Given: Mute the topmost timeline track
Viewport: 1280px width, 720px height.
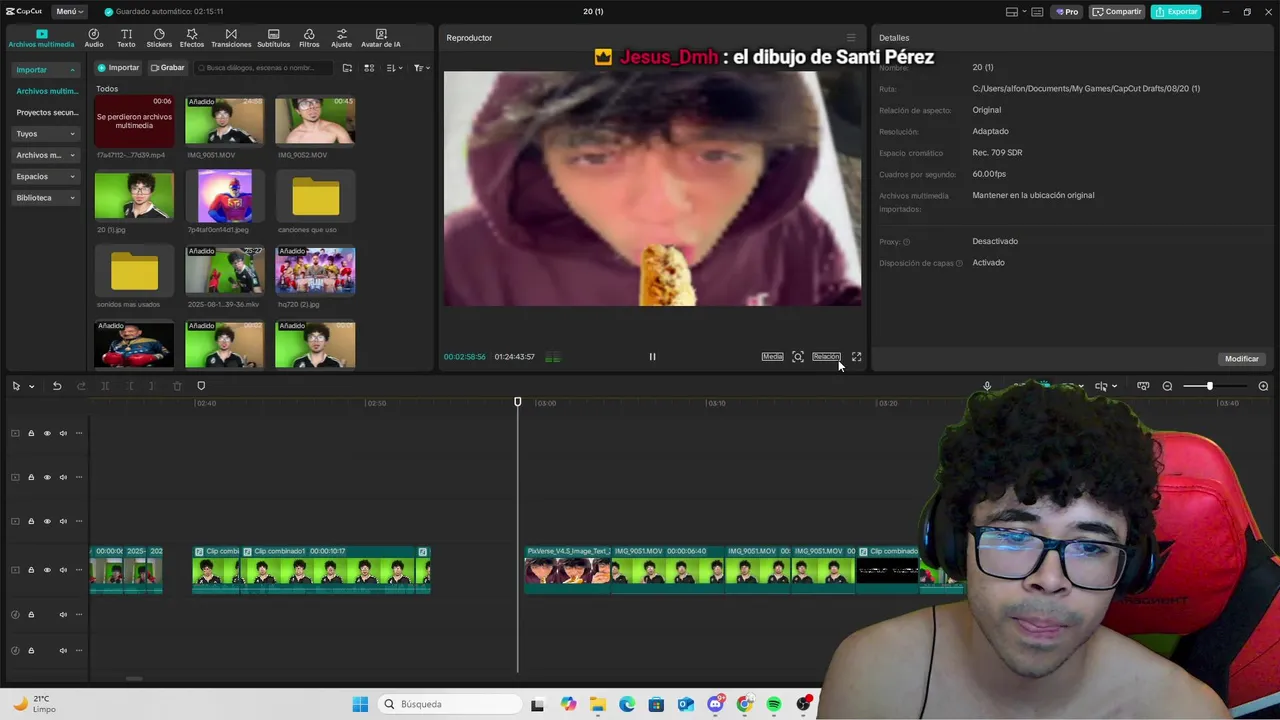Looking at the screenshot, I should click(63, 433).
